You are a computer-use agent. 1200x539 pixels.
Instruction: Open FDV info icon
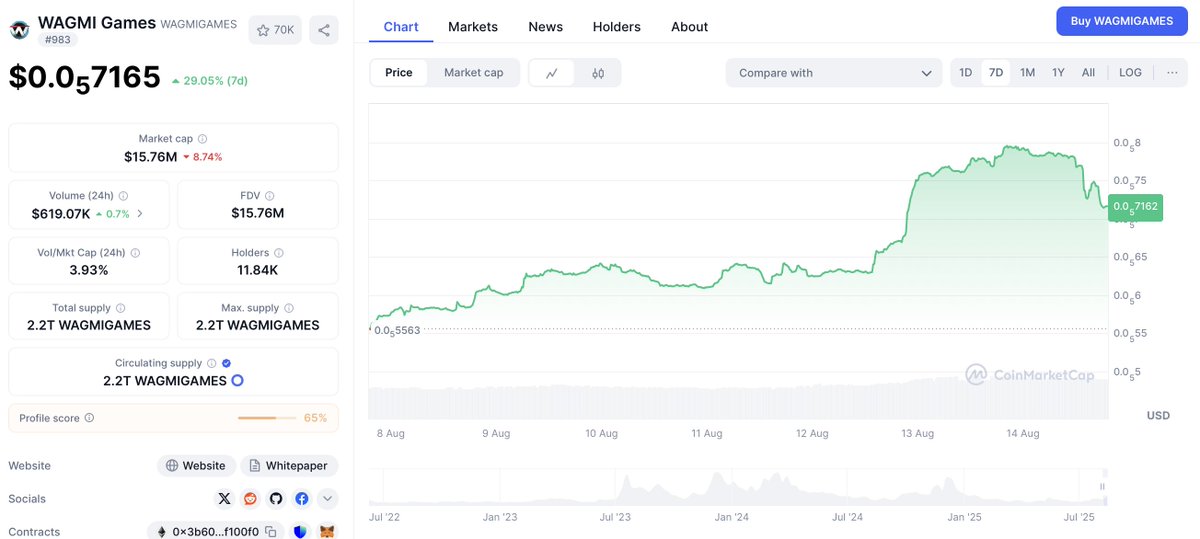click(270, 196)
